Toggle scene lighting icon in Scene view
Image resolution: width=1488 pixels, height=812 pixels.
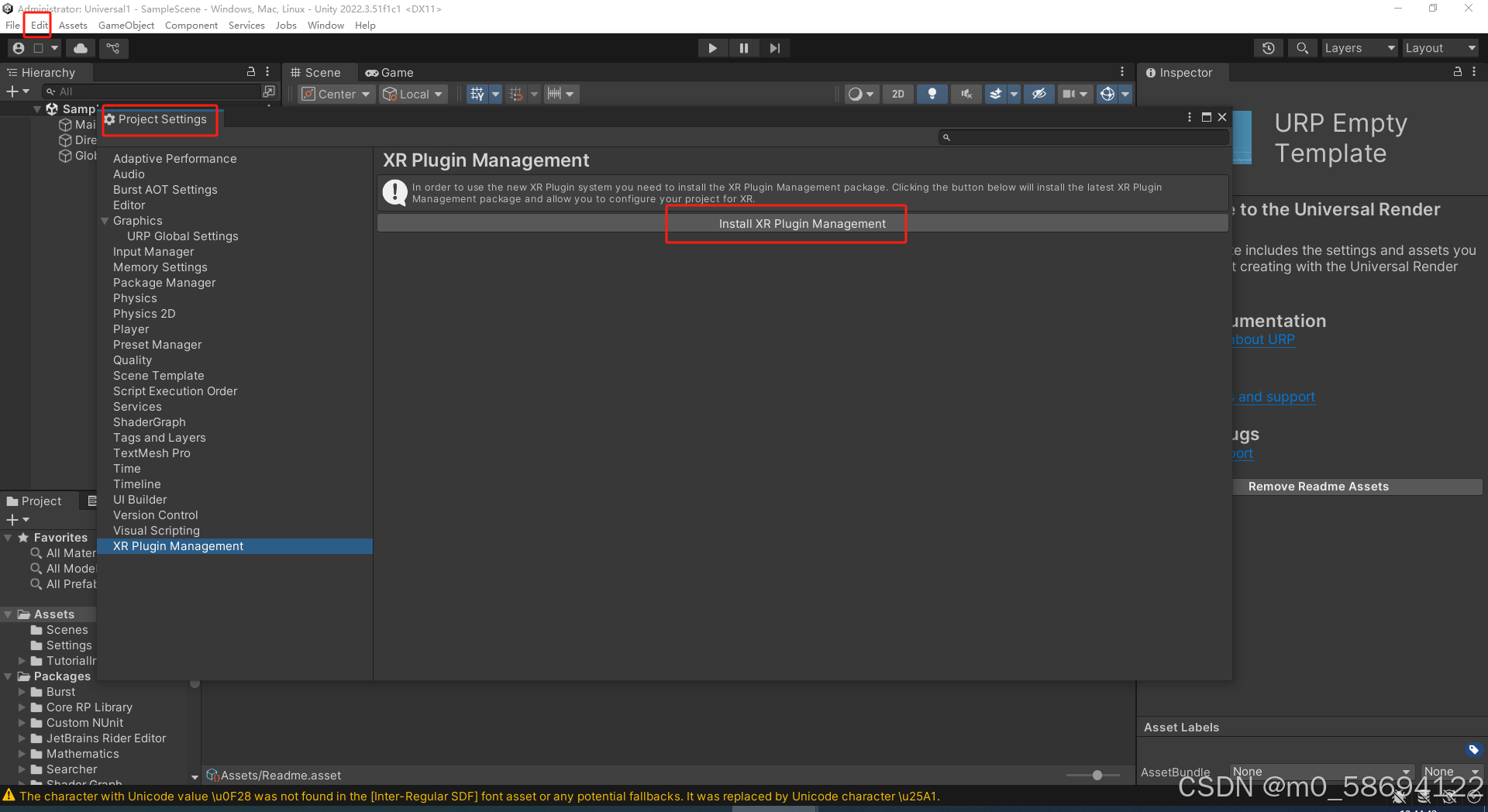pos(932,94)
